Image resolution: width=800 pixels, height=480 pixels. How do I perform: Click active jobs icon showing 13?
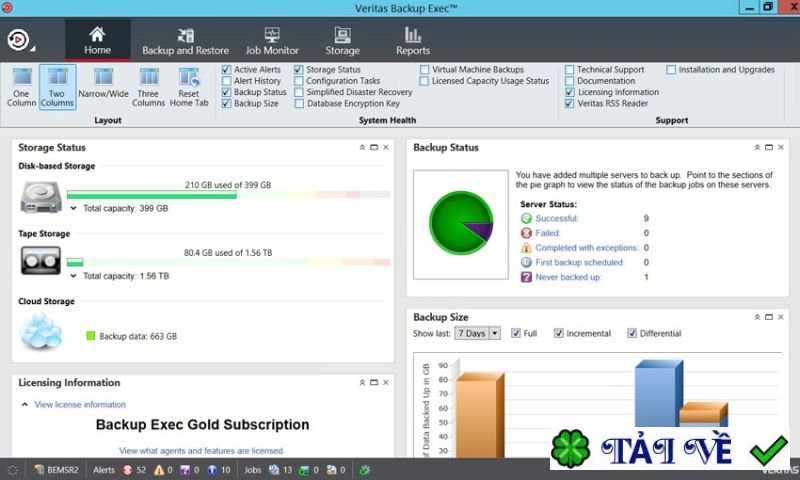click(274, 470)
